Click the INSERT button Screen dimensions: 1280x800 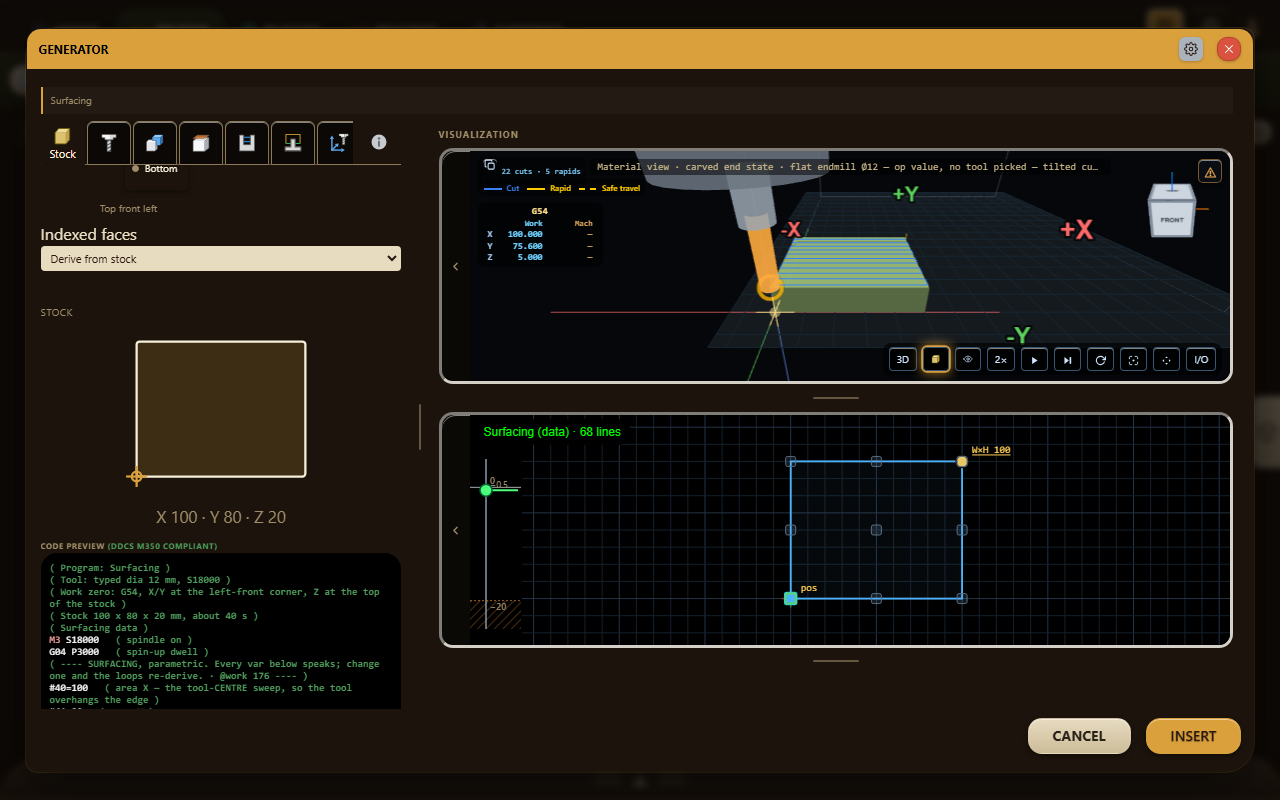pos(1193,736)
